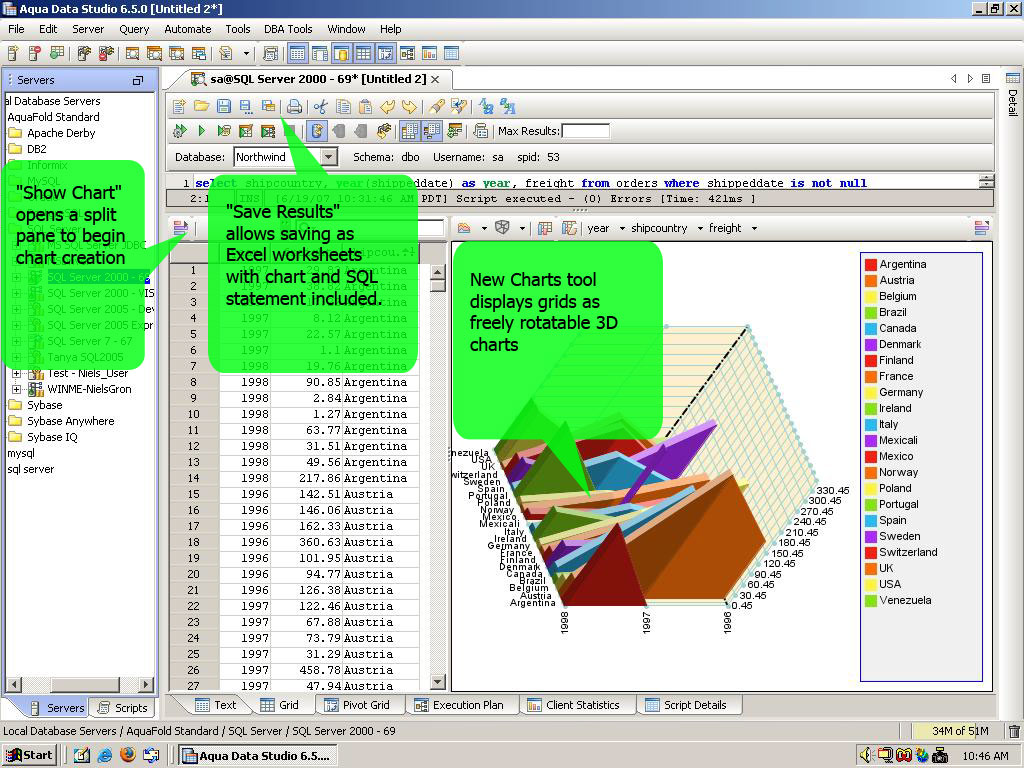The width and height of the screenshot is (1024, 768).
Task: Expand the Test - Niels_User server node
Action: pyautogui.click(x=16, y=374)
